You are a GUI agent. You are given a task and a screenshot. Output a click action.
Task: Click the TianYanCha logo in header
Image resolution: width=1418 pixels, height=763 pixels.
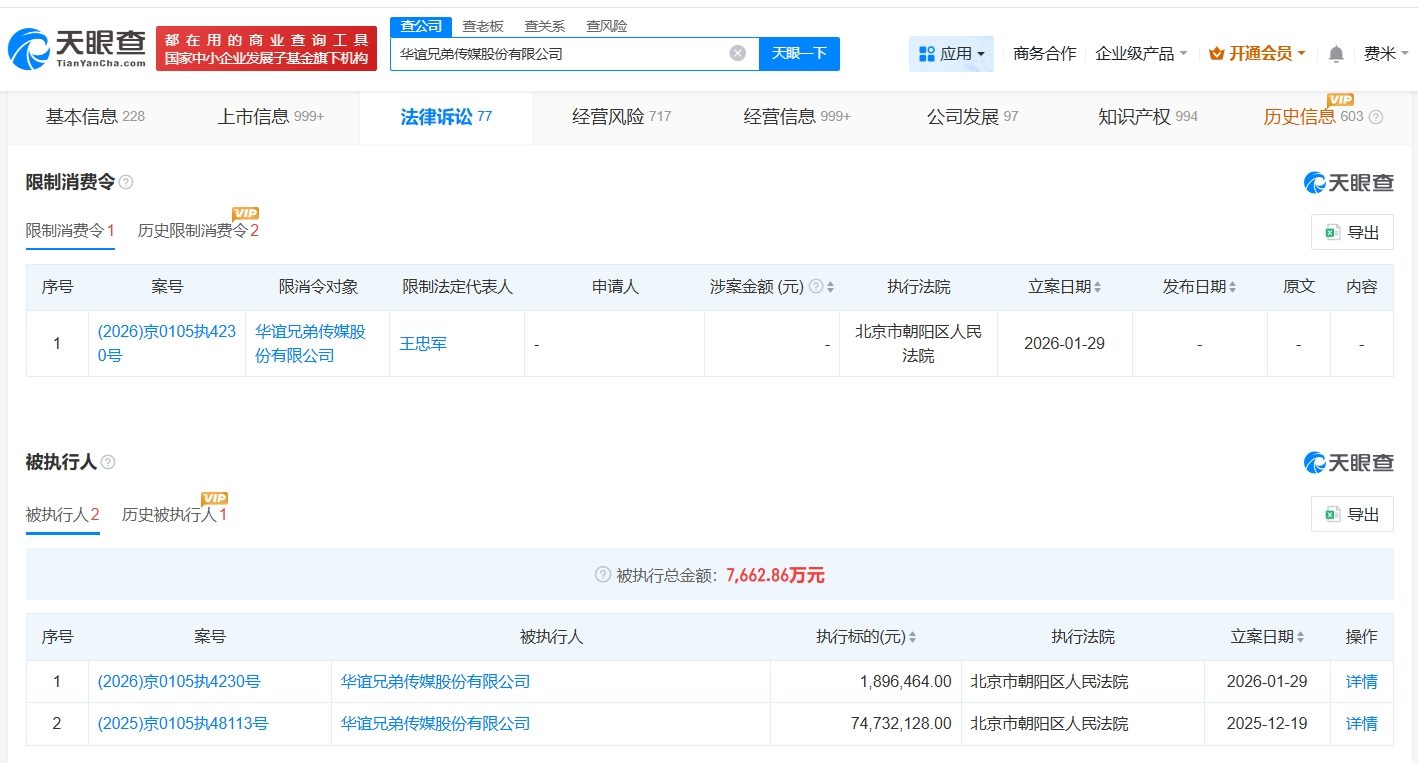78,47
